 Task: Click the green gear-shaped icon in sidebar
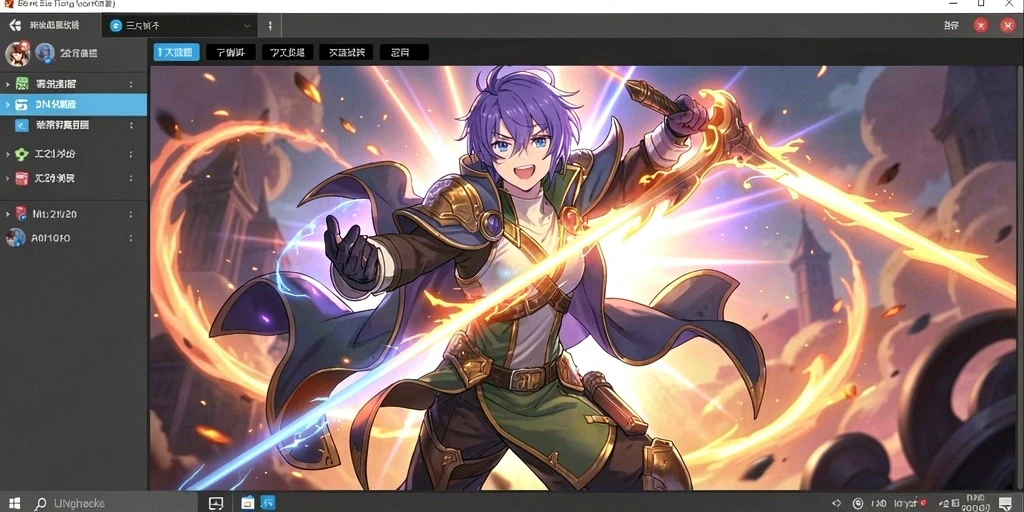pyautogui.click(x=22, y=154)
